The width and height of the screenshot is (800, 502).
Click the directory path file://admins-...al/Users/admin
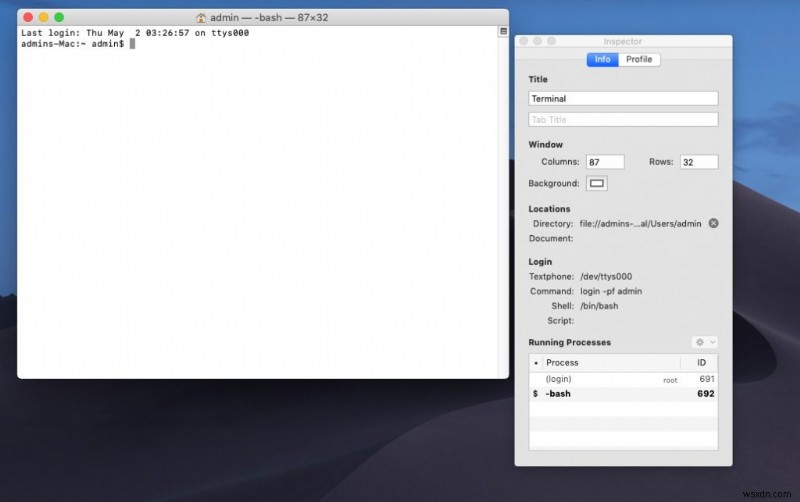[x=640, y=223]
